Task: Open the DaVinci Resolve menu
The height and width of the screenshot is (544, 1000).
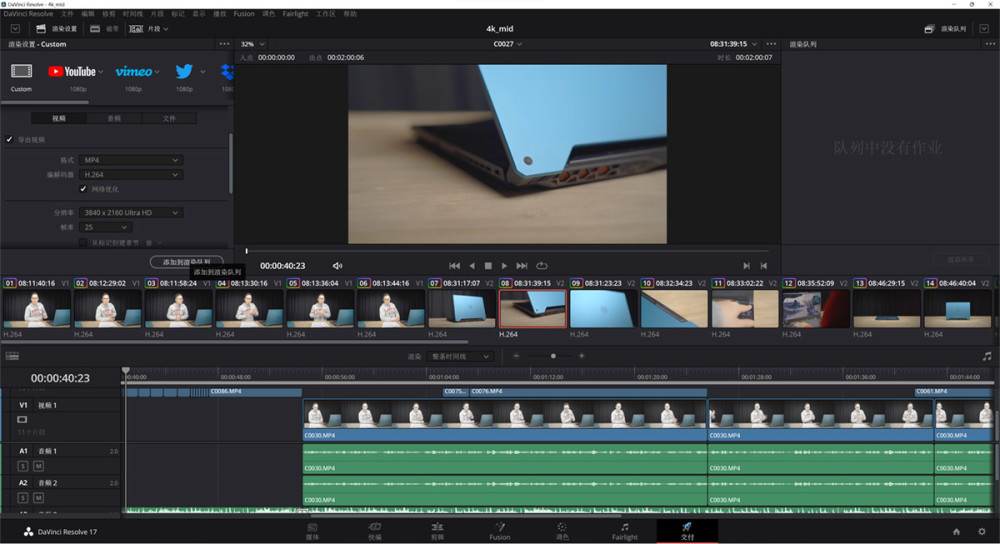Action: click(x=29, y=13)
